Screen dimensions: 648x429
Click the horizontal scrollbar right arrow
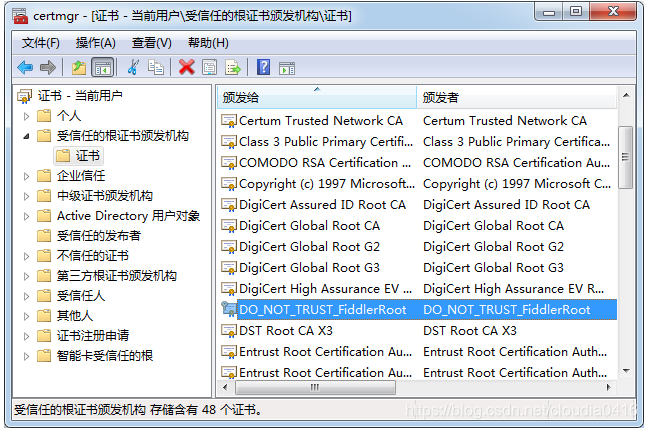point(608,388)
